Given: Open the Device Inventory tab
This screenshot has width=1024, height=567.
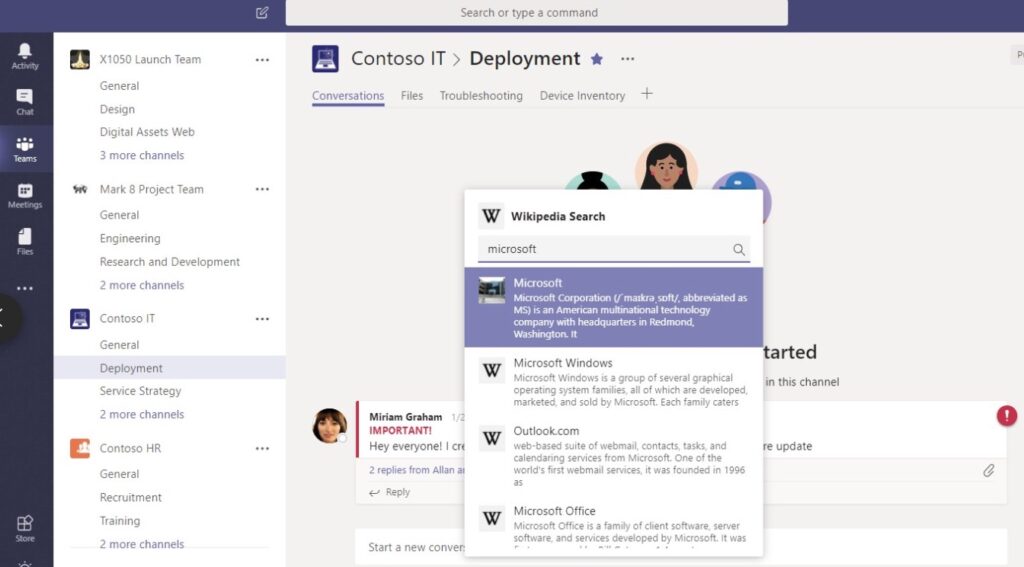Looking at the screenshot, I should [582, 95].
